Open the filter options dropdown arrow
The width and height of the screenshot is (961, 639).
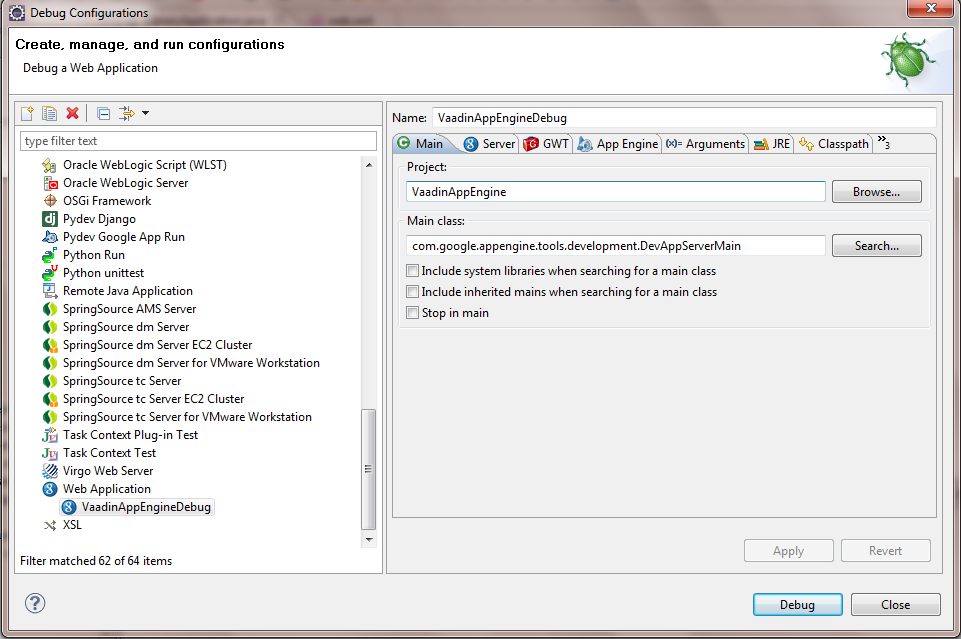click(145, 113)
